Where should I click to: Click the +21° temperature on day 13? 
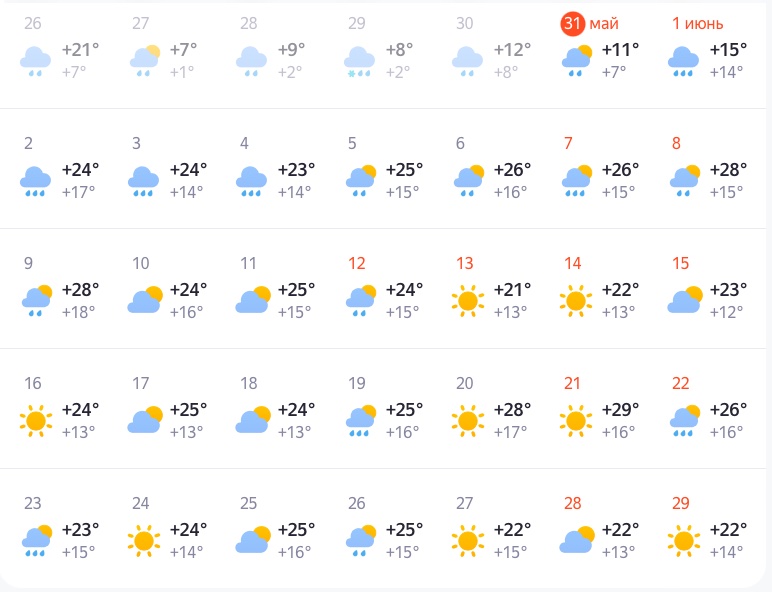click(512, 290)
